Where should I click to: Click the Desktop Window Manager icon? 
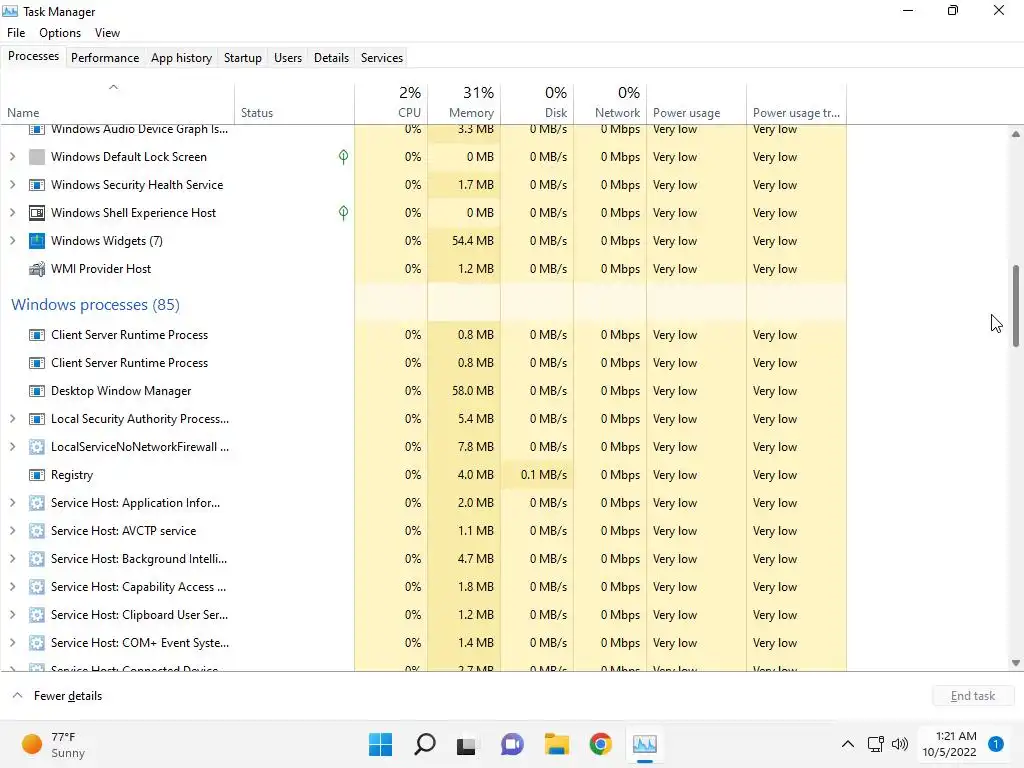tap(37, 391)
